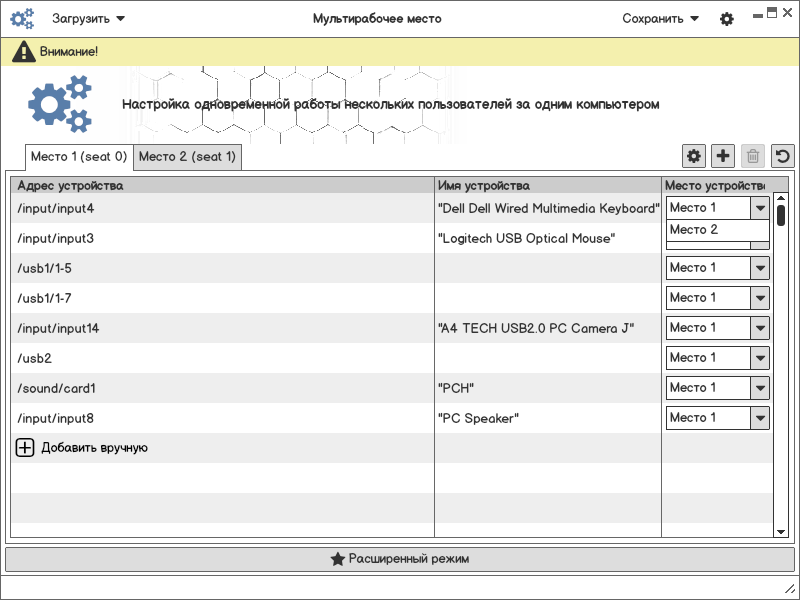Click the Dell Wired Multimedia Keyboard name

tap(548, 208)
